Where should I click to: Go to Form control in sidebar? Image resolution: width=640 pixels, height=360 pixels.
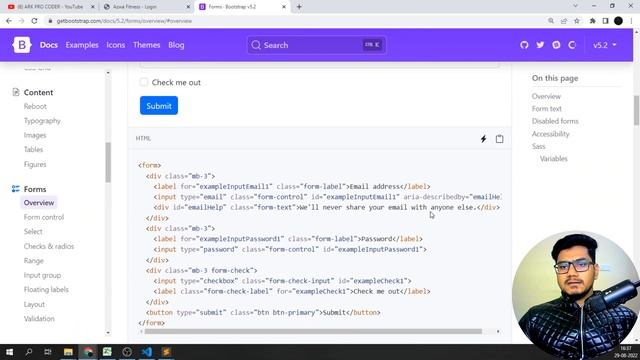click(x=44, y=217)
